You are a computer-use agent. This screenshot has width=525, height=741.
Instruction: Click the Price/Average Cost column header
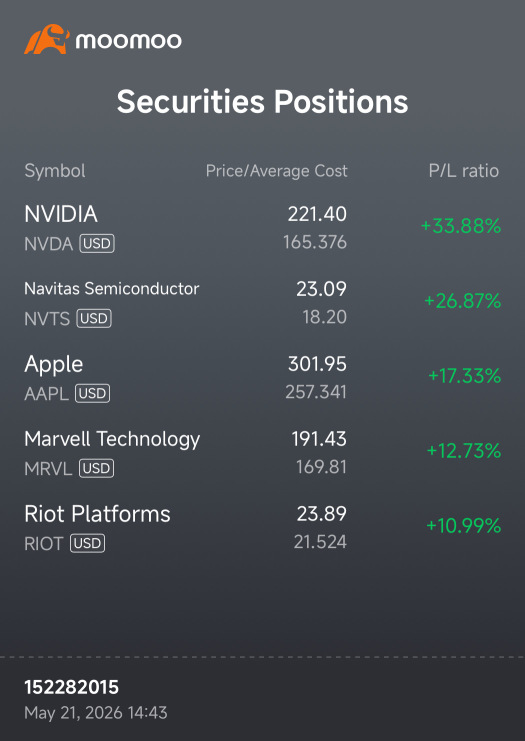276,171
